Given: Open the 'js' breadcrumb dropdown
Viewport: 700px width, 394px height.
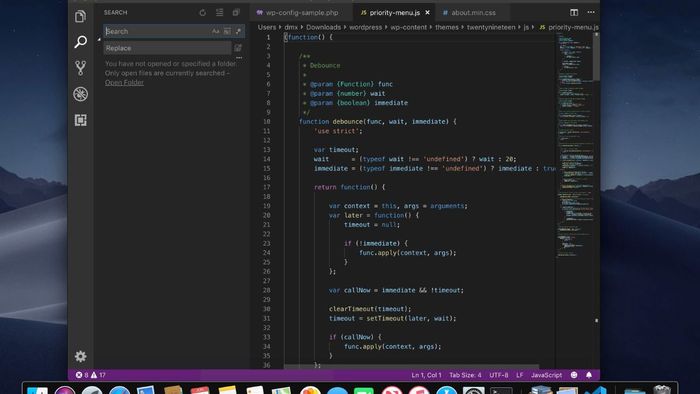Looking at the screenshot, I should [x=526, y=27].
